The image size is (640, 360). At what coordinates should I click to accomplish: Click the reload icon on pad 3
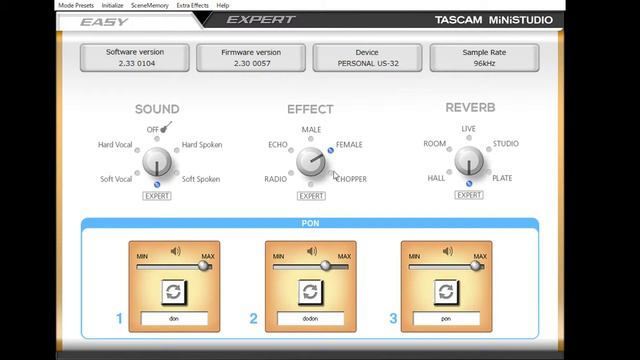446,292
